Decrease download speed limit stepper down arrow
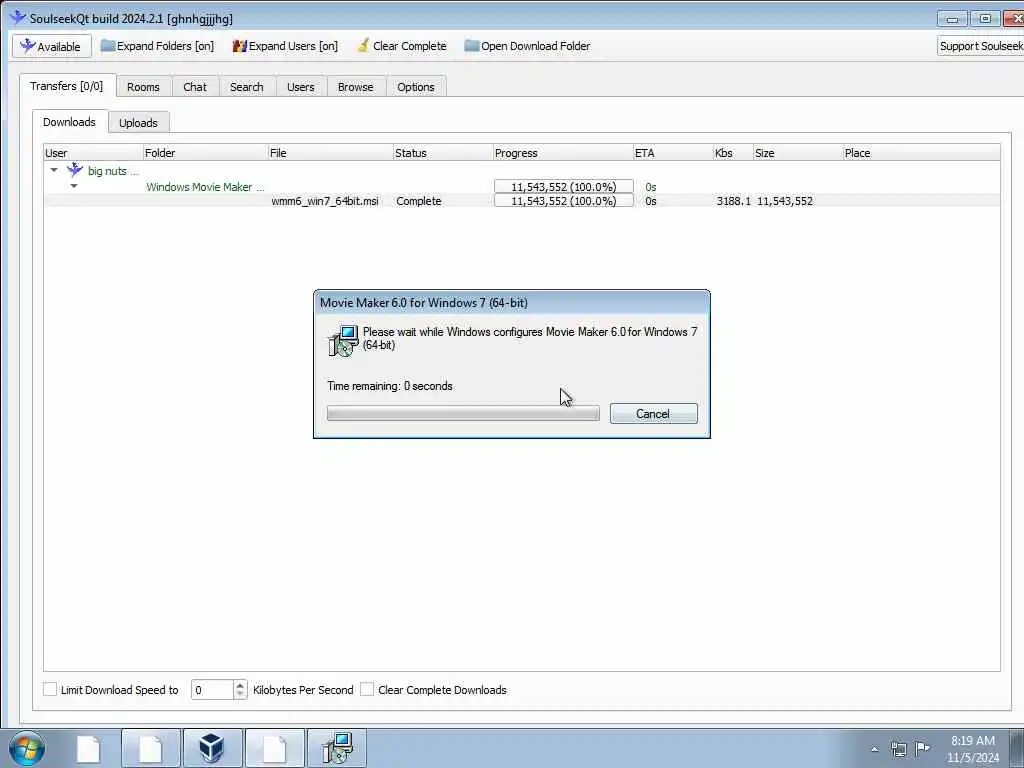Screen dimensions: 1024x768 coord(240,694)
